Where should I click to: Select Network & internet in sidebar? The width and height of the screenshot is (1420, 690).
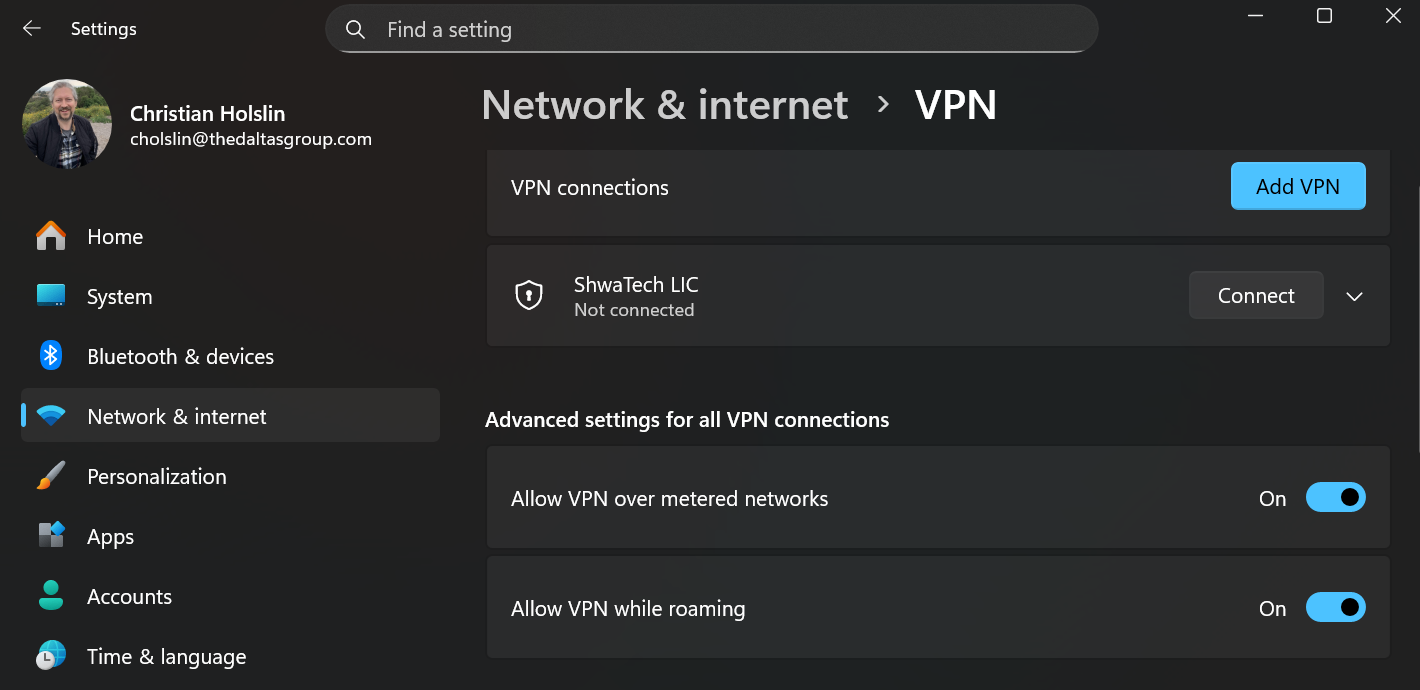coord(230,416)
